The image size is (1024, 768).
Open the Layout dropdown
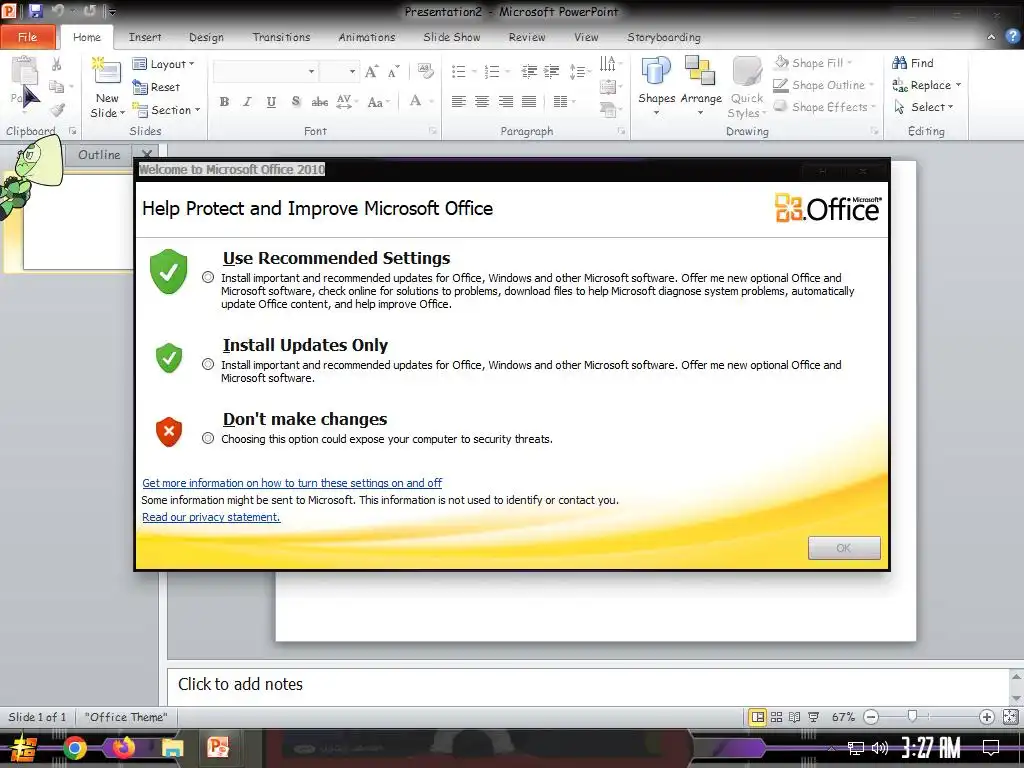(163, 64)
